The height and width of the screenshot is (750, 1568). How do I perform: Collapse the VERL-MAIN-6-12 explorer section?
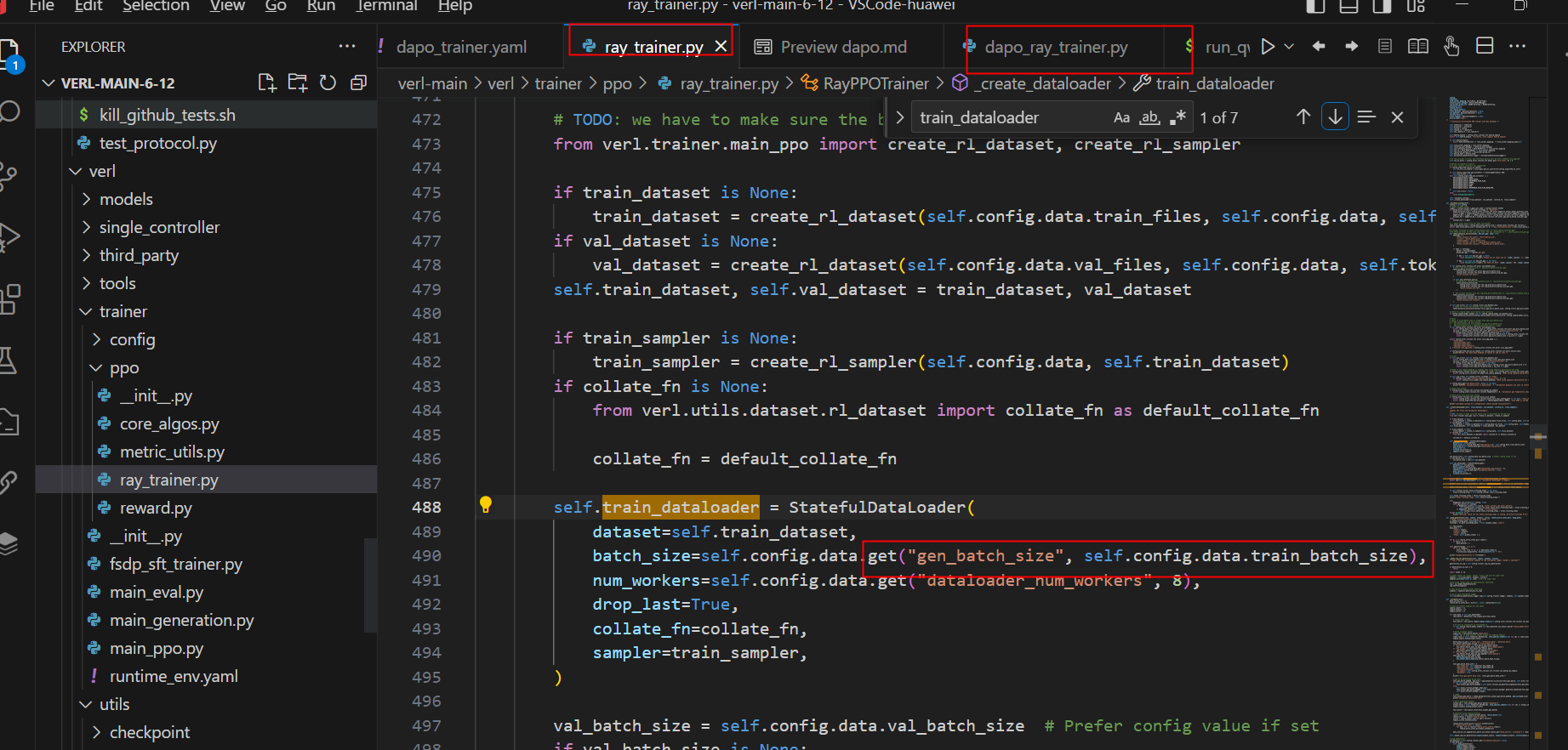click(48, 83)
